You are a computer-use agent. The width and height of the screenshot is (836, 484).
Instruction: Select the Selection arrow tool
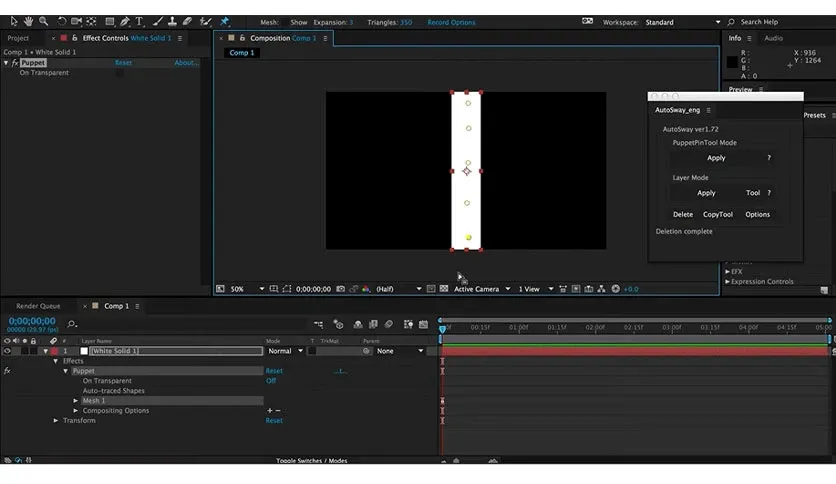click(14, 21)
